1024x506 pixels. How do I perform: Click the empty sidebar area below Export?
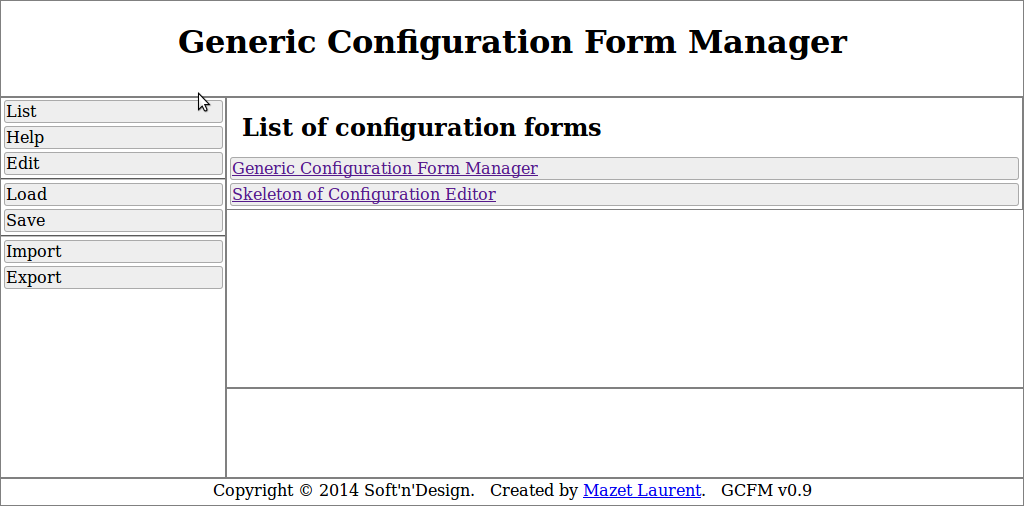113,380
